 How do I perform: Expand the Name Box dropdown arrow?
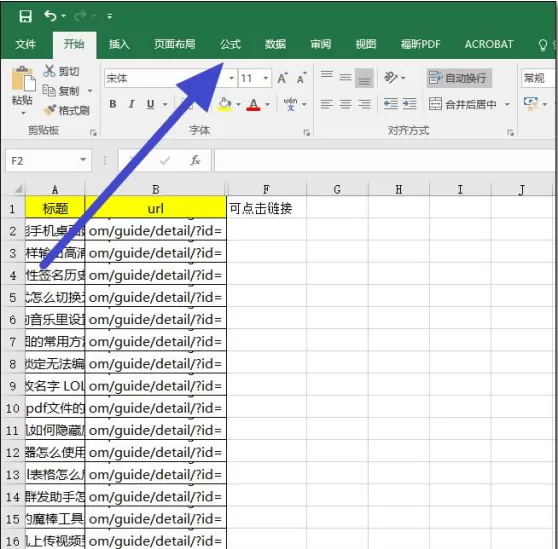pos(83,160)
